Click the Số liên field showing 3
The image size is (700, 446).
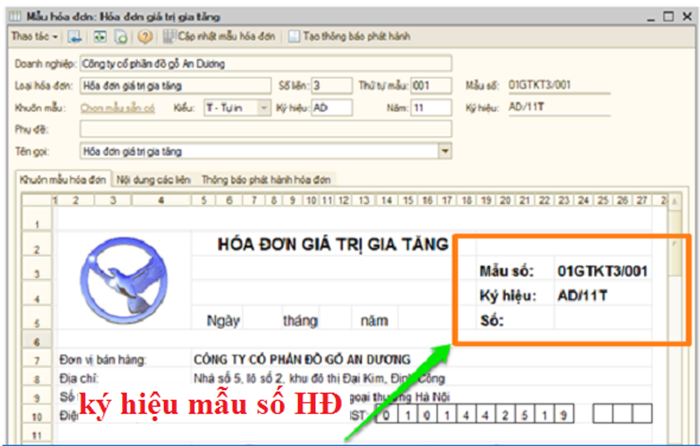coord(332,85)
